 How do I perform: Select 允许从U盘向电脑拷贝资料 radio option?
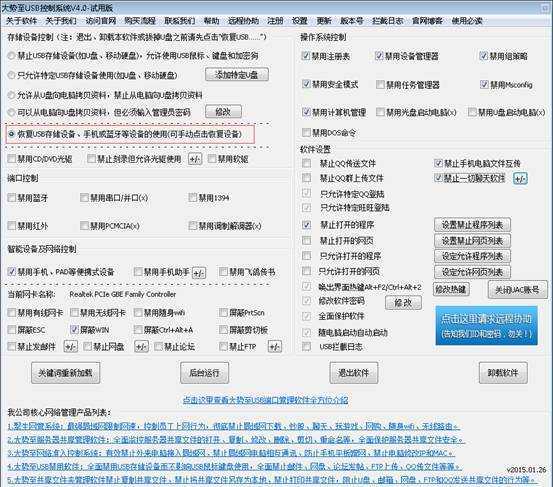[x=12, y=95]
